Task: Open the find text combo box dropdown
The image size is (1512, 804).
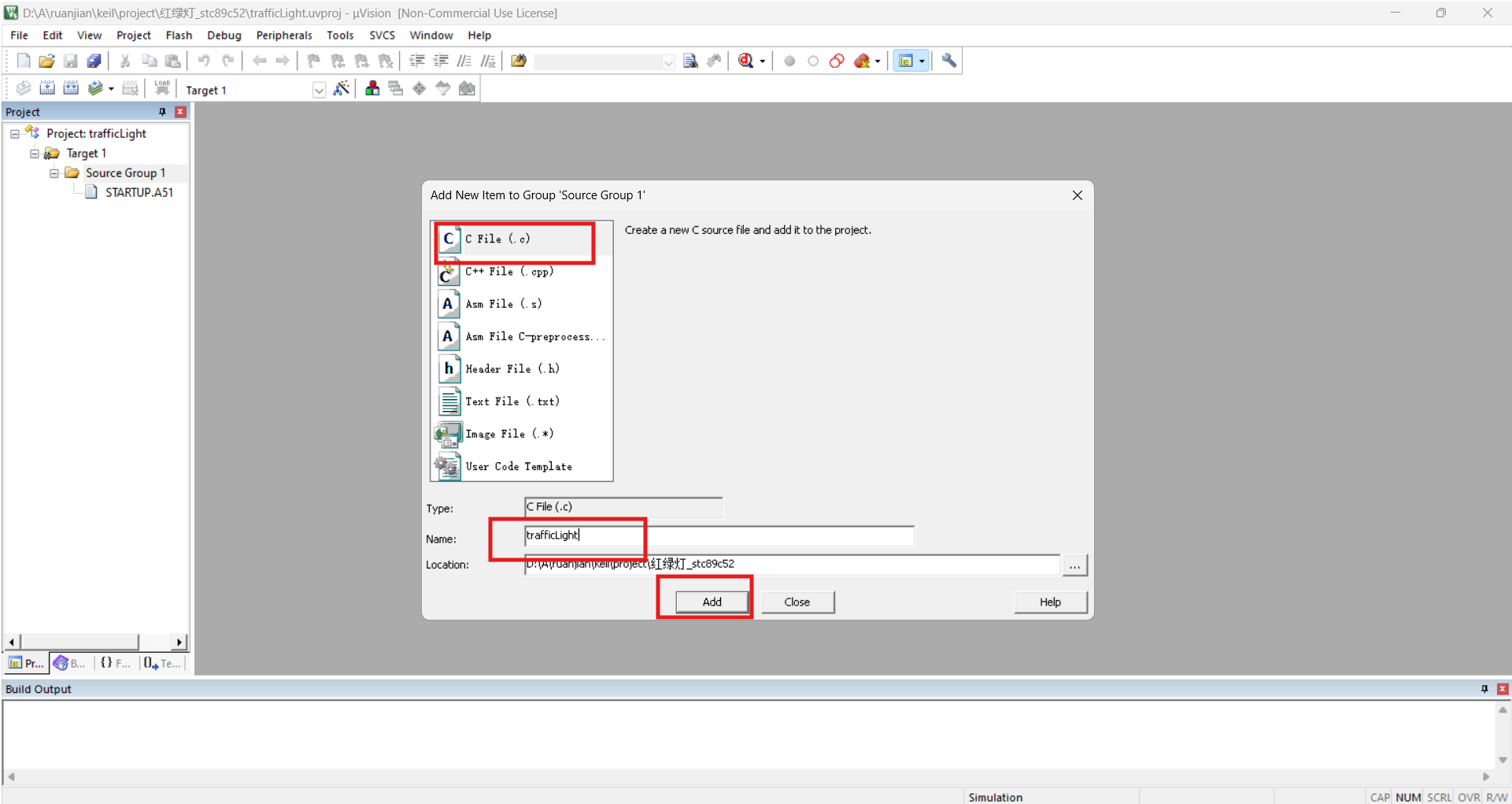Action: tap(668, 62)
